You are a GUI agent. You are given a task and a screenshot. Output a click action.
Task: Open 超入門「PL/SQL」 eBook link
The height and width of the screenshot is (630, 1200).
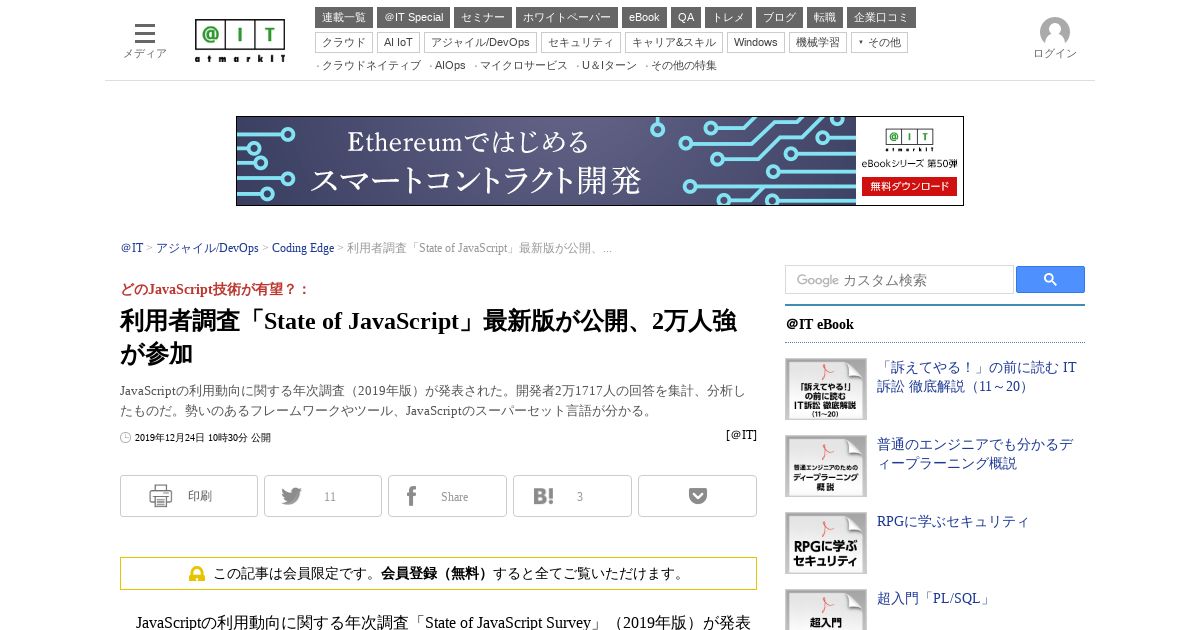(x=936, y=599)
